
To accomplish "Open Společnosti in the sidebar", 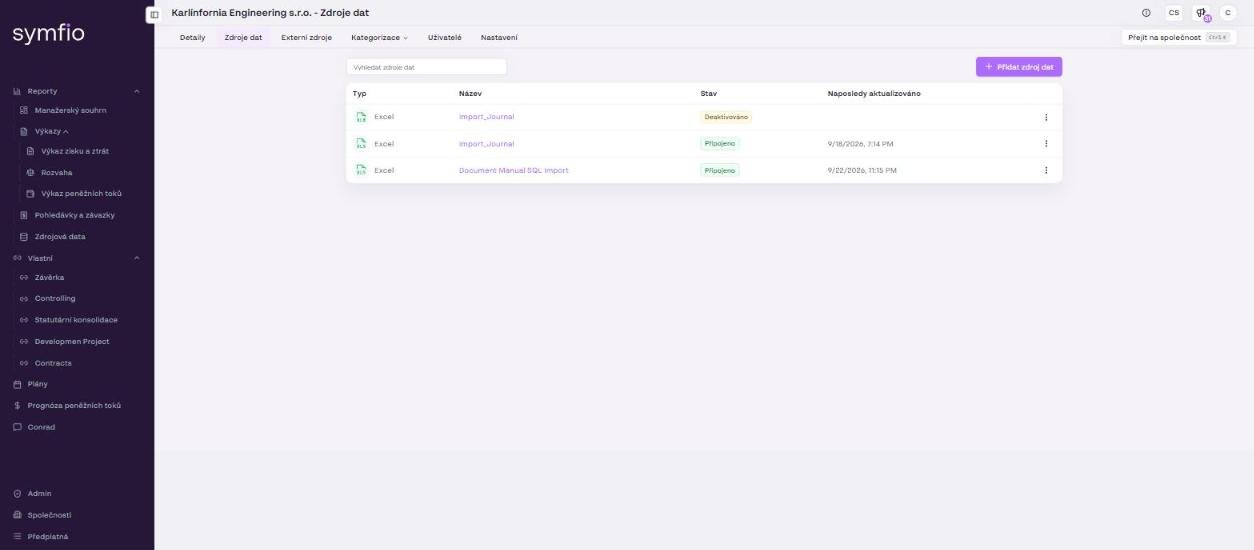I will pos(49,515).
